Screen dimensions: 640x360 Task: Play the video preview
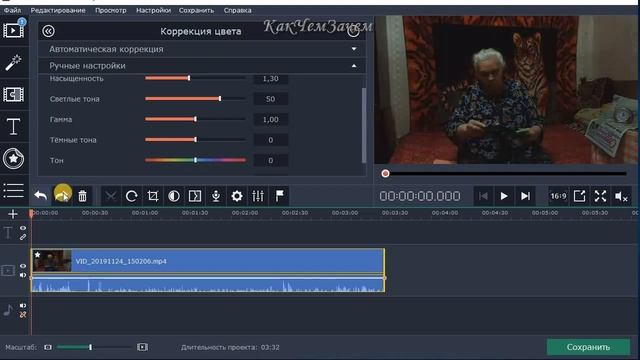pyautogui.click(x=504, y=196)
